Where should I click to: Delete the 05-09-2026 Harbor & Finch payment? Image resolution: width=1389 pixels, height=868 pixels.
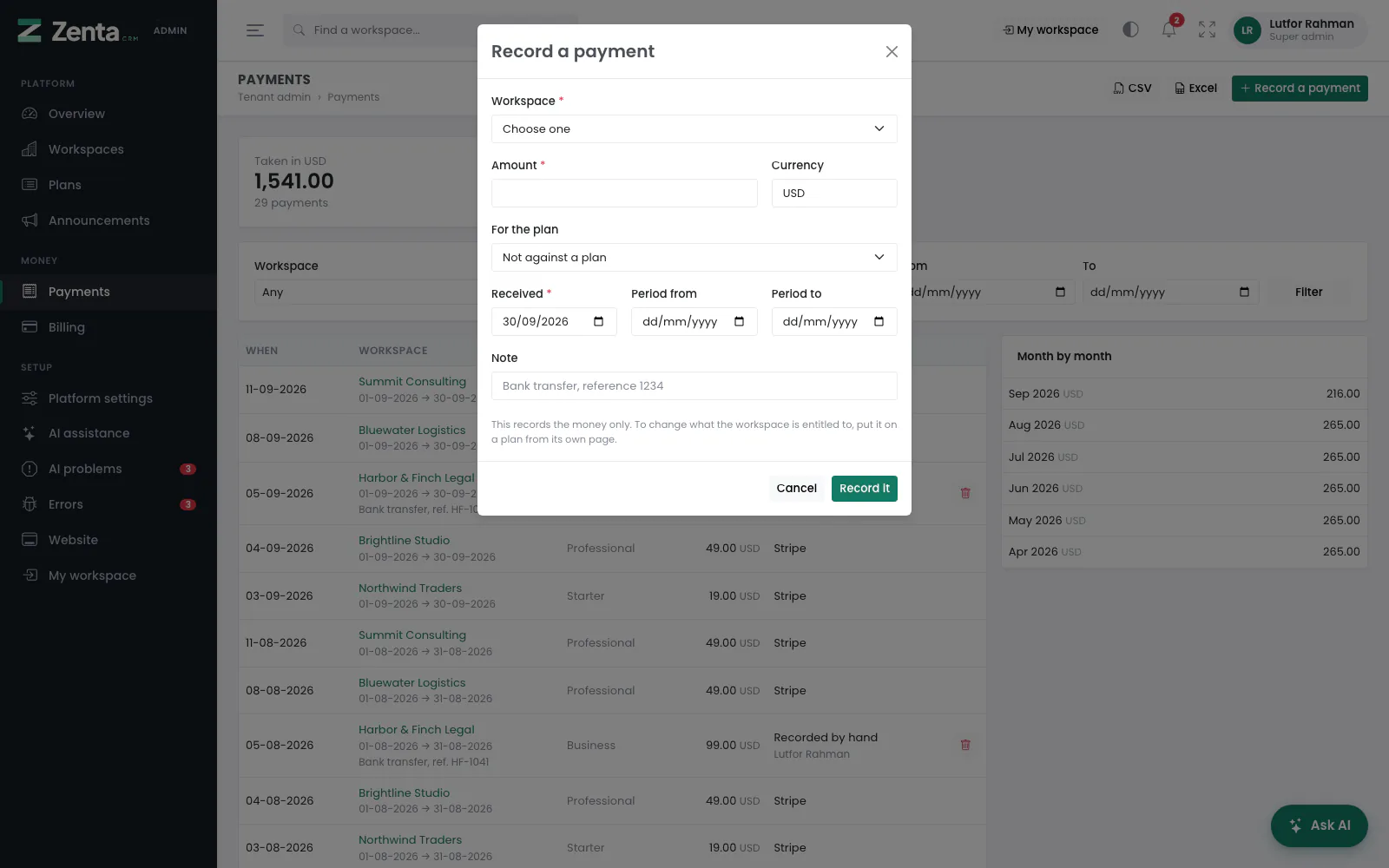pos(965,493)
